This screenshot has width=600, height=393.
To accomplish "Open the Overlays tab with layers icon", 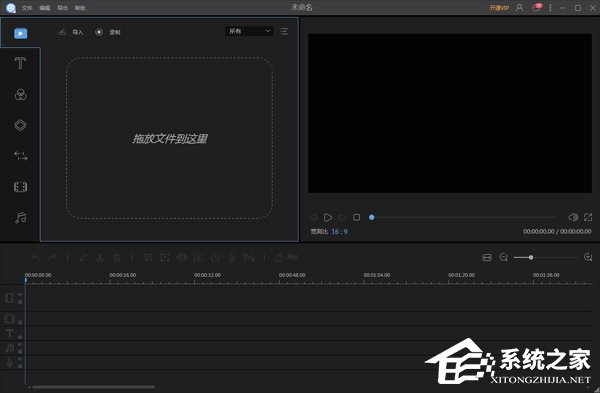I will pyautogui.click(x=20, y=125).
